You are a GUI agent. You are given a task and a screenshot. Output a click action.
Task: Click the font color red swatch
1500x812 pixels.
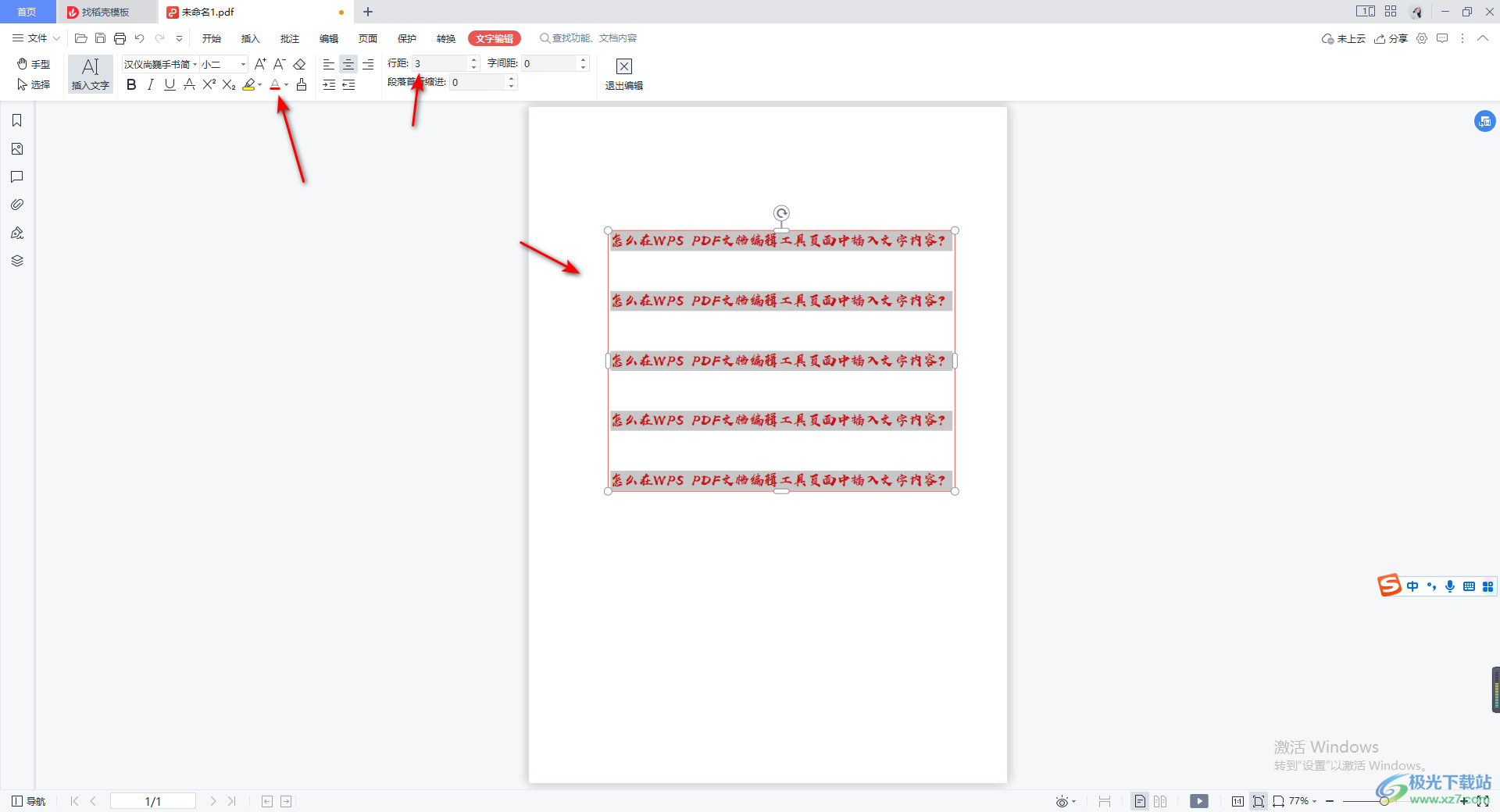point(275,84)
